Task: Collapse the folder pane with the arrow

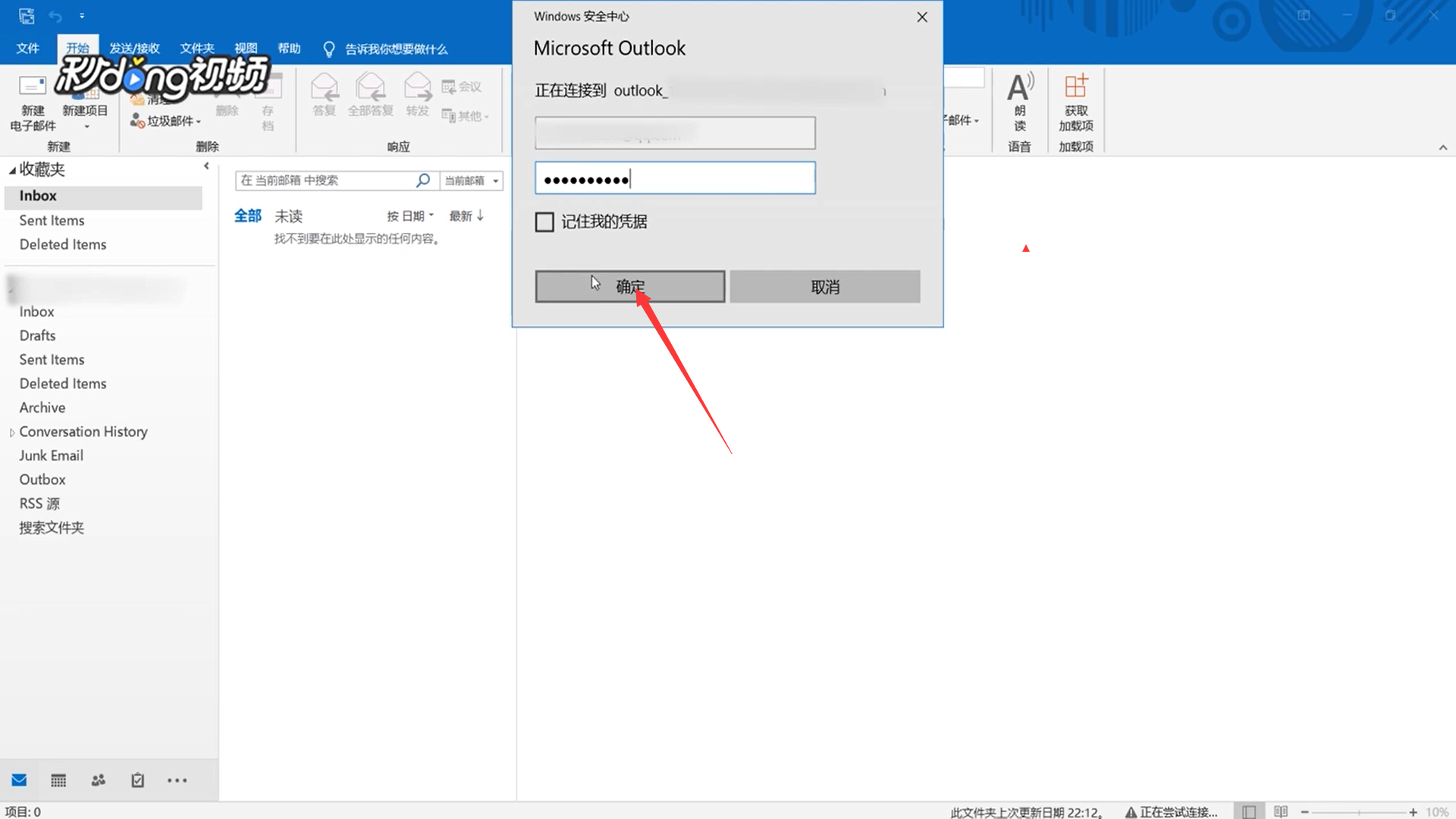Action: 206,166
